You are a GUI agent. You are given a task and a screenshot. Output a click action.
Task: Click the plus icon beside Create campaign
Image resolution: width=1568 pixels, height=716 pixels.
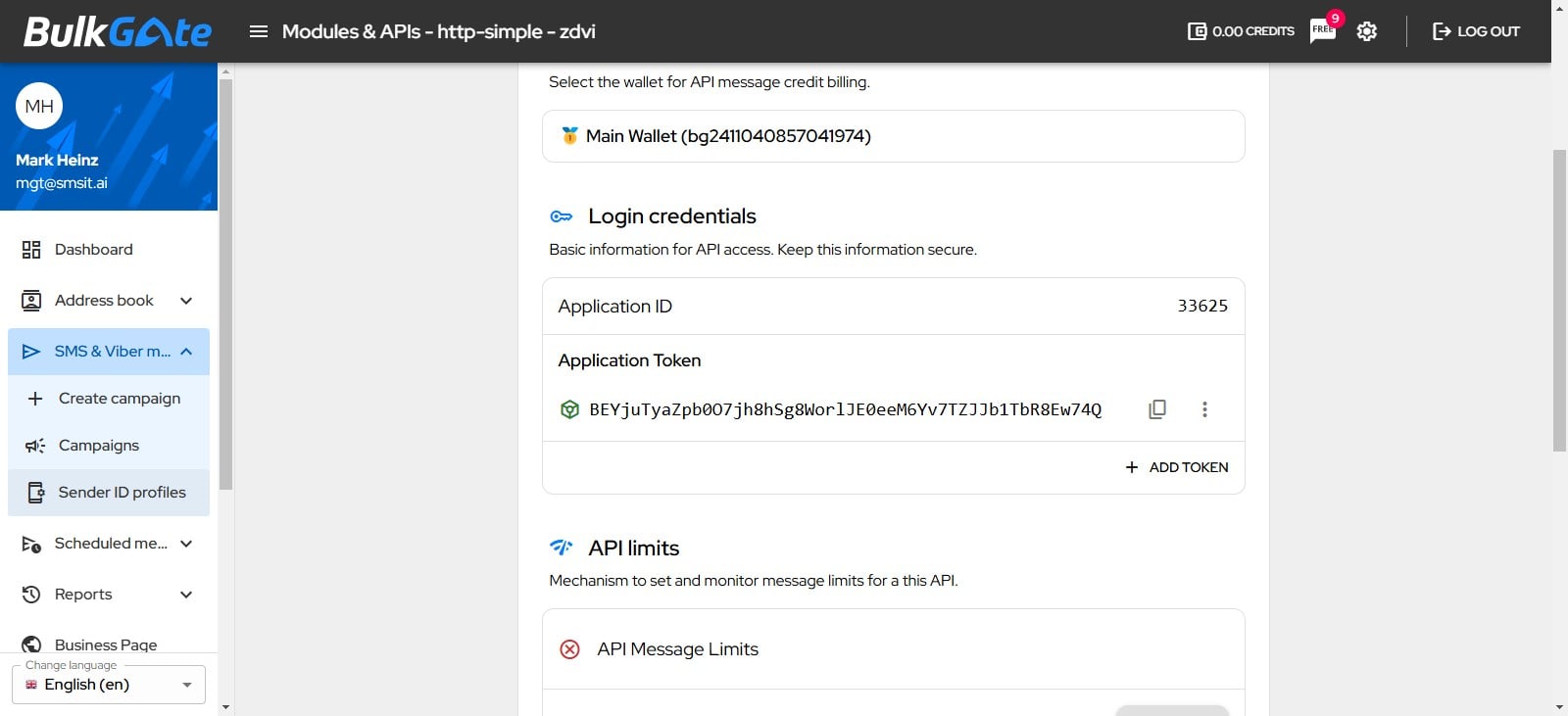35,399
